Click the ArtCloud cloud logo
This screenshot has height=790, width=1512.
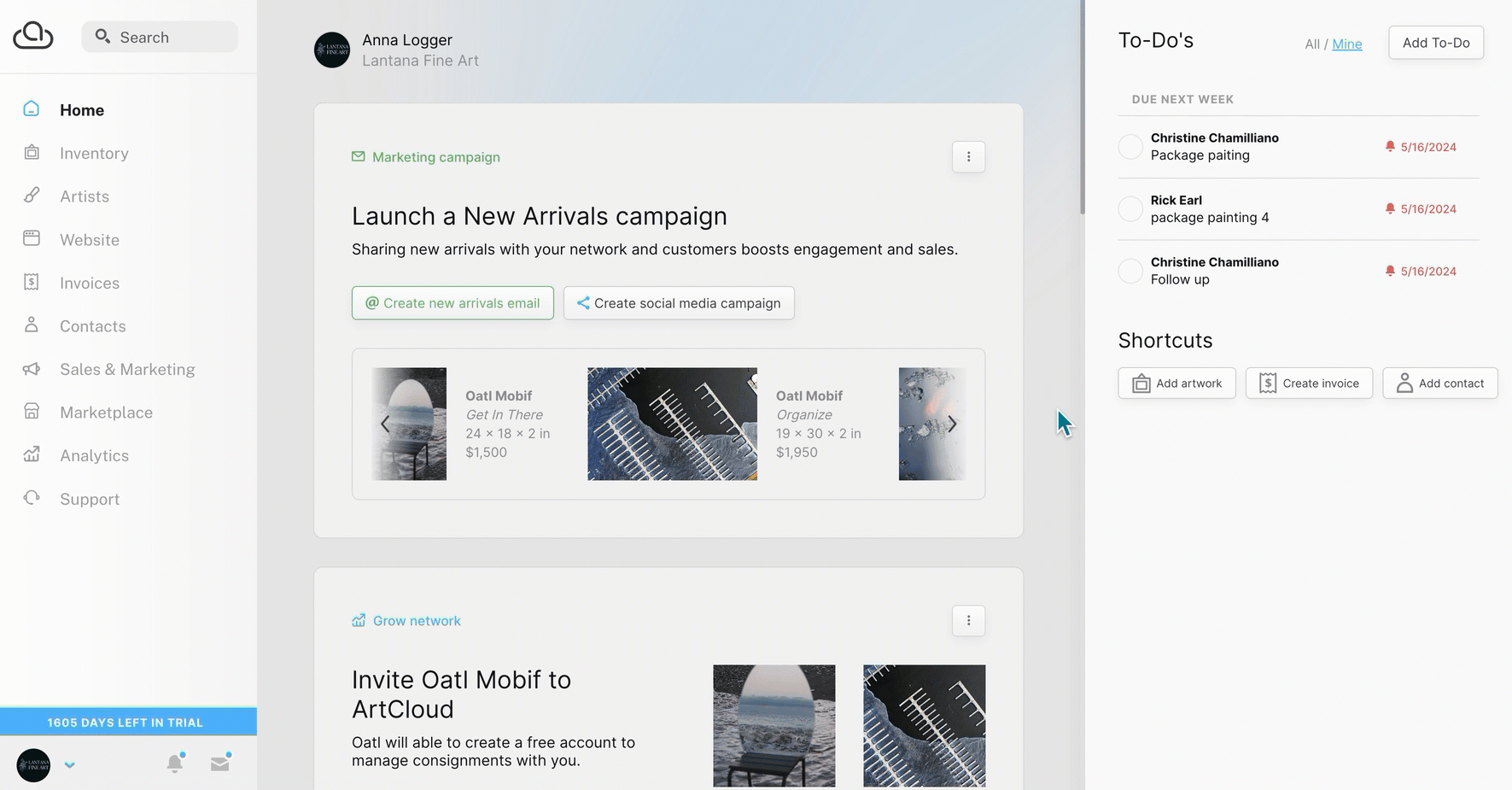tap(32, 36)
